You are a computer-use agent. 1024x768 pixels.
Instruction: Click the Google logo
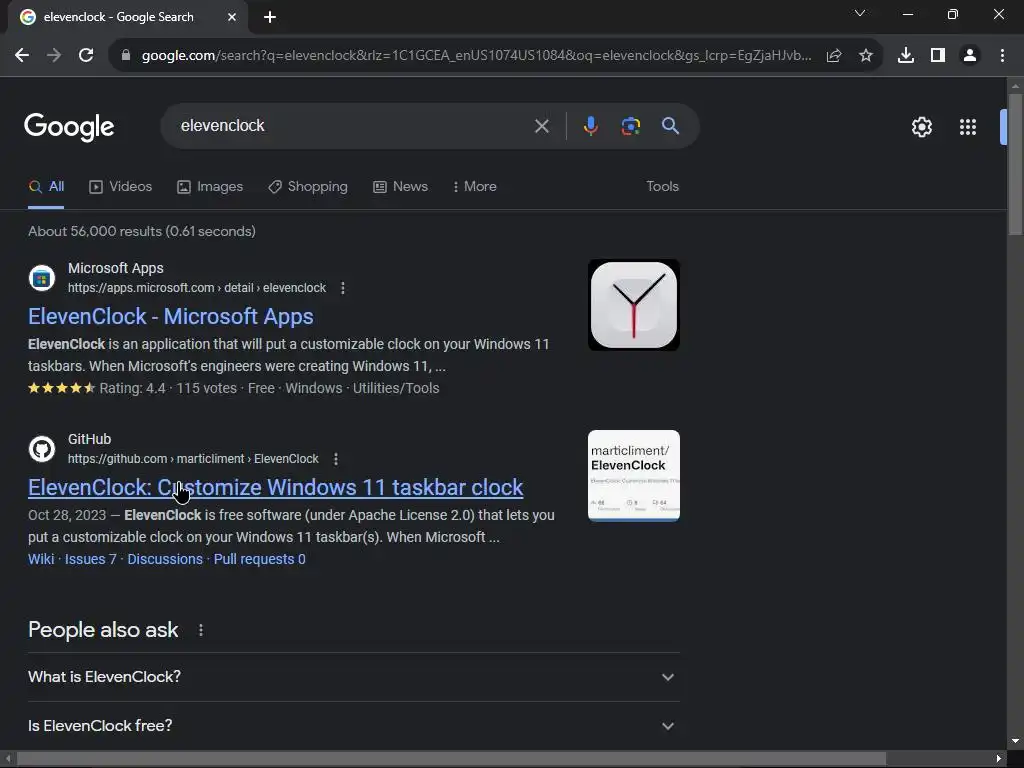click(x=69, y=127)
